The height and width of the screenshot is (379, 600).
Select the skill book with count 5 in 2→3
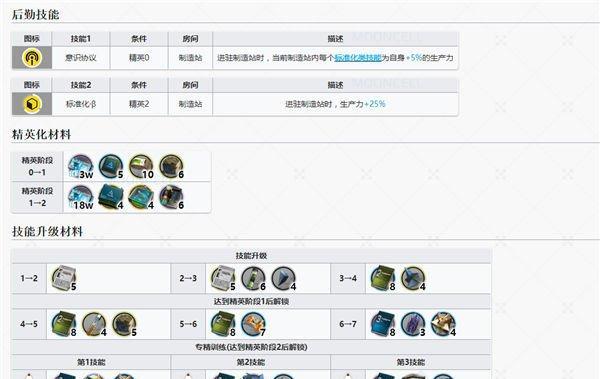[x=223, y=278]
